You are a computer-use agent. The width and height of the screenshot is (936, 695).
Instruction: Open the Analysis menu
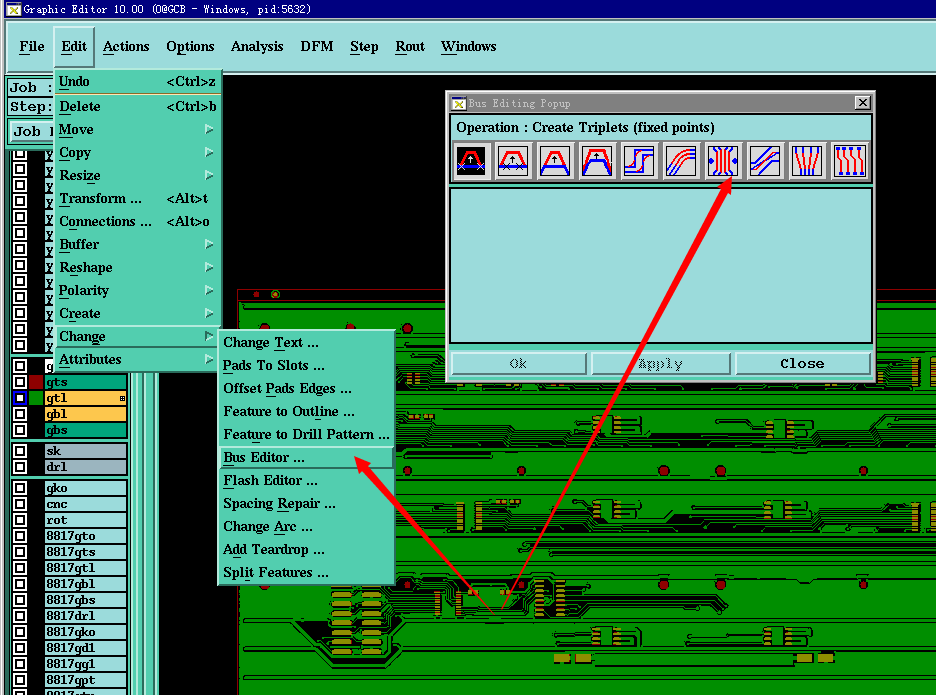(257, 47)
